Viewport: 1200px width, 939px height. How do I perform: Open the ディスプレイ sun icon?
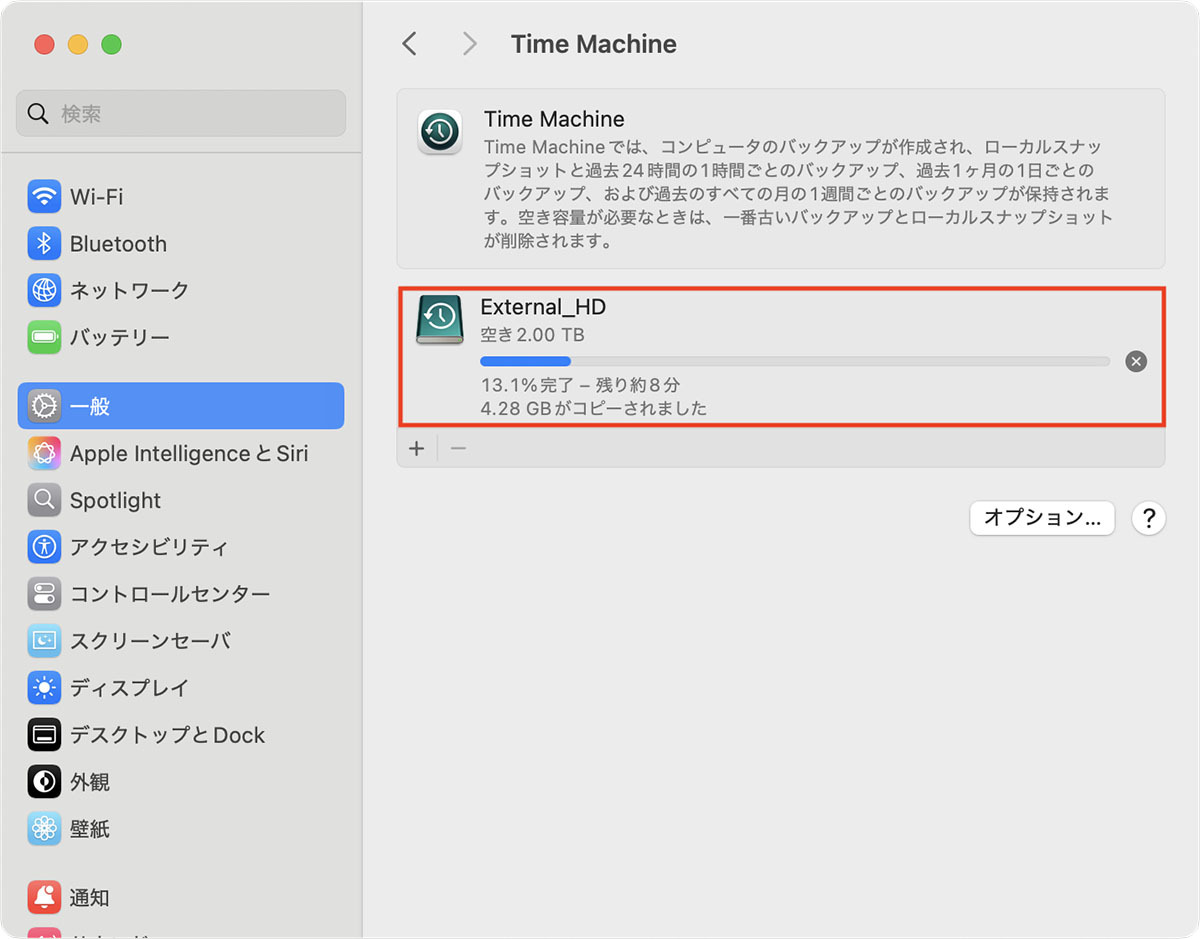pyautogui.click(x=44, y=688)
